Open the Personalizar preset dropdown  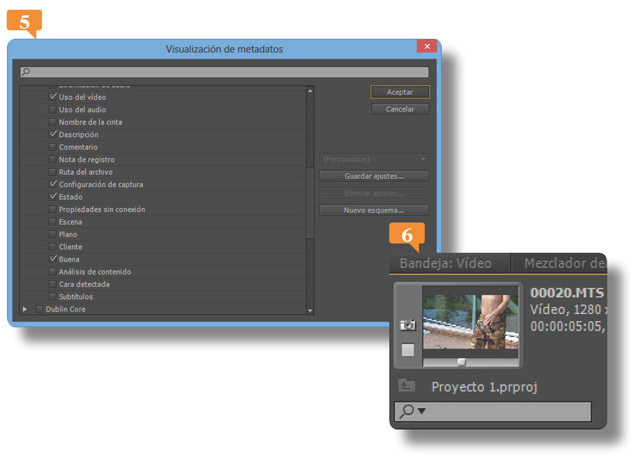click(373, 159)
